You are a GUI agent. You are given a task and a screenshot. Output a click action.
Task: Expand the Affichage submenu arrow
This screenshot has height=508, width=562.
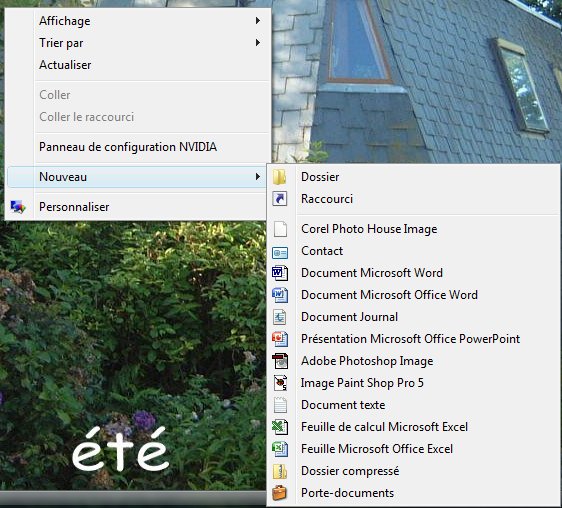point(257,21)
